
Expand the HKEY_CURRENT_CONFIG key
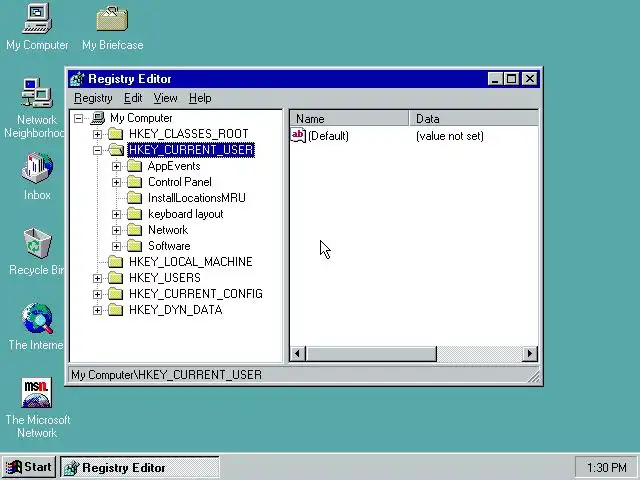point(97,294)
